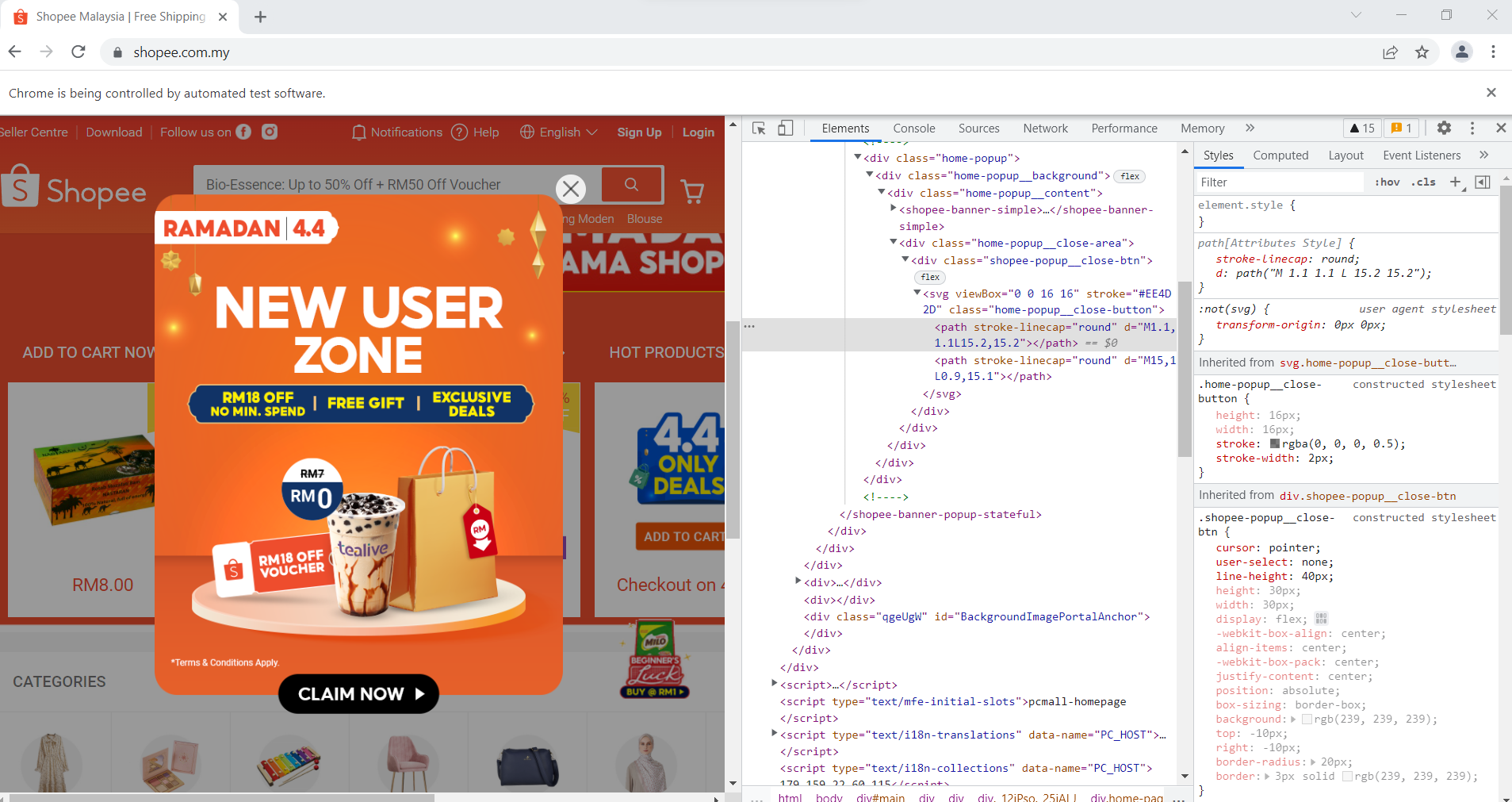Expand the border-radius shorthand triangle
This screenshot has width=1512, height=802.
[1313, 762]
